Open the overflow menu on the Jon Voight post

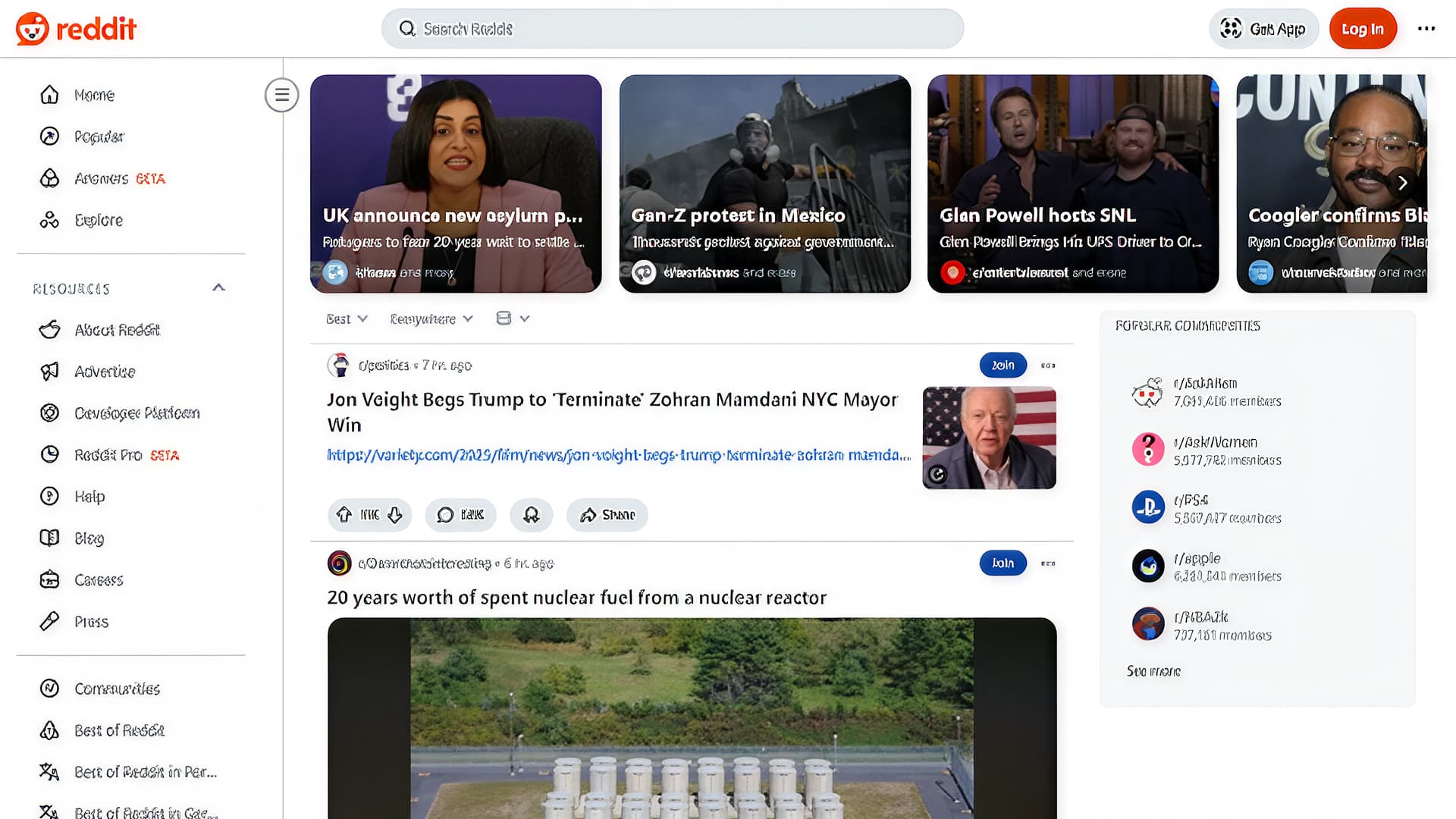(x=1048, y=366)
